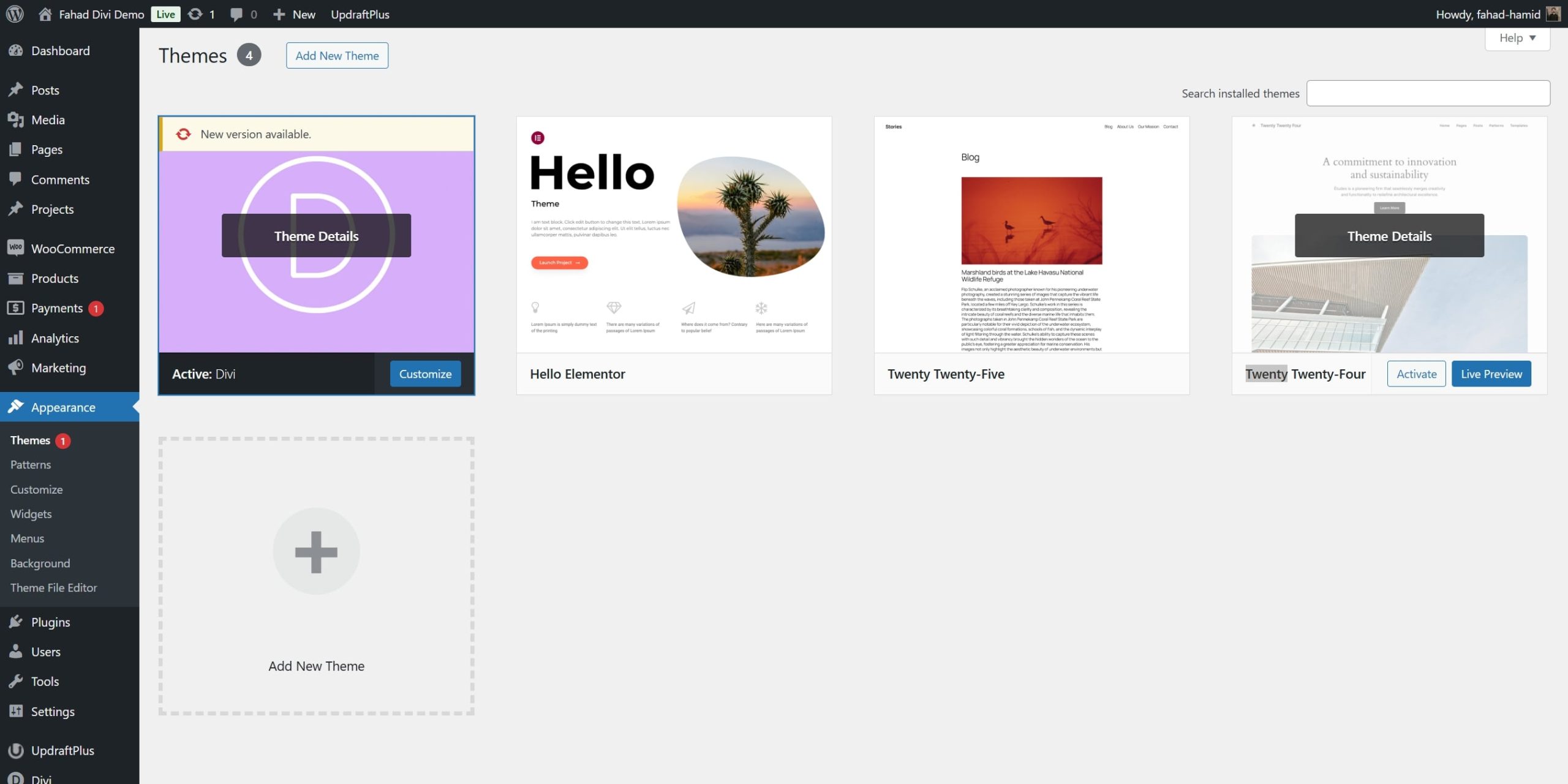Viewport: 1568px width, 784px height.
Task: Expand Theme Details on the Divi theme
Action: pyautogui.click(x=316, y=235)
